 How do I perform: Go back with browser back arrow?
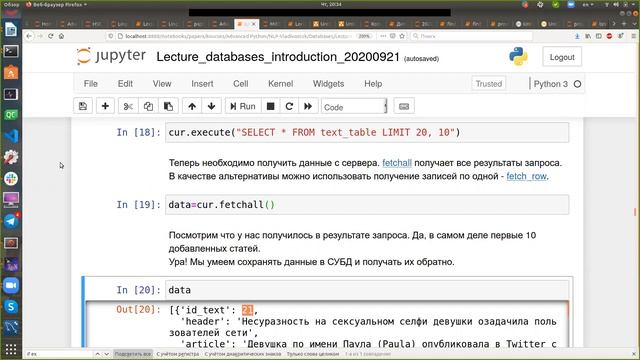pyautogui.click(x=29, y=36)
